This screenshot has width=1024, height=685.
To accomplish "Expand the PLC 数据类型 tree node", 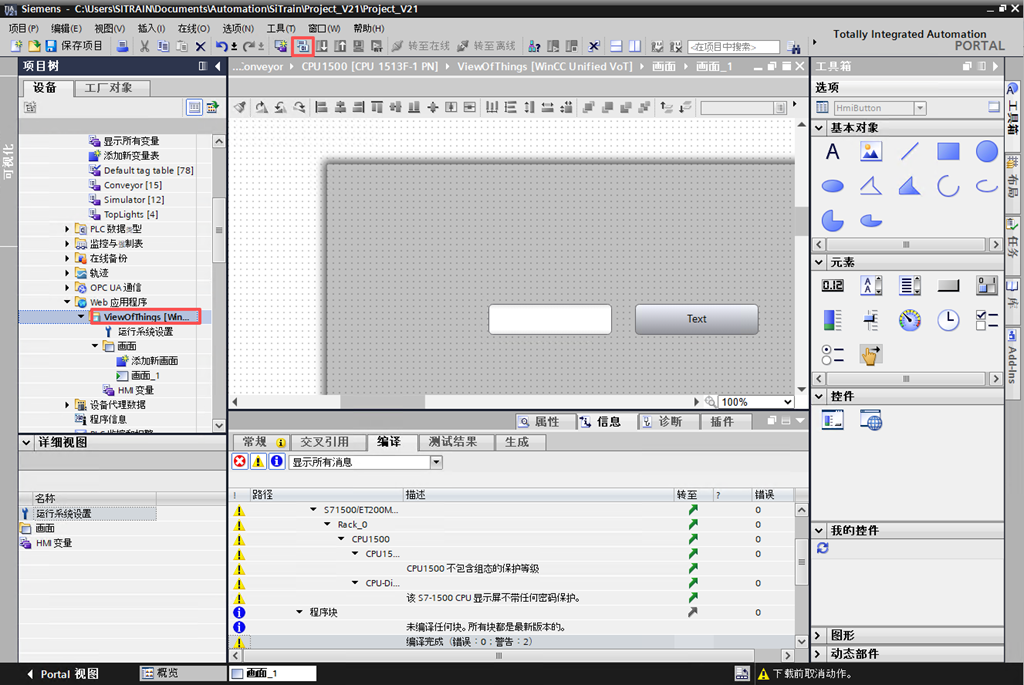I will pos(68,229).
